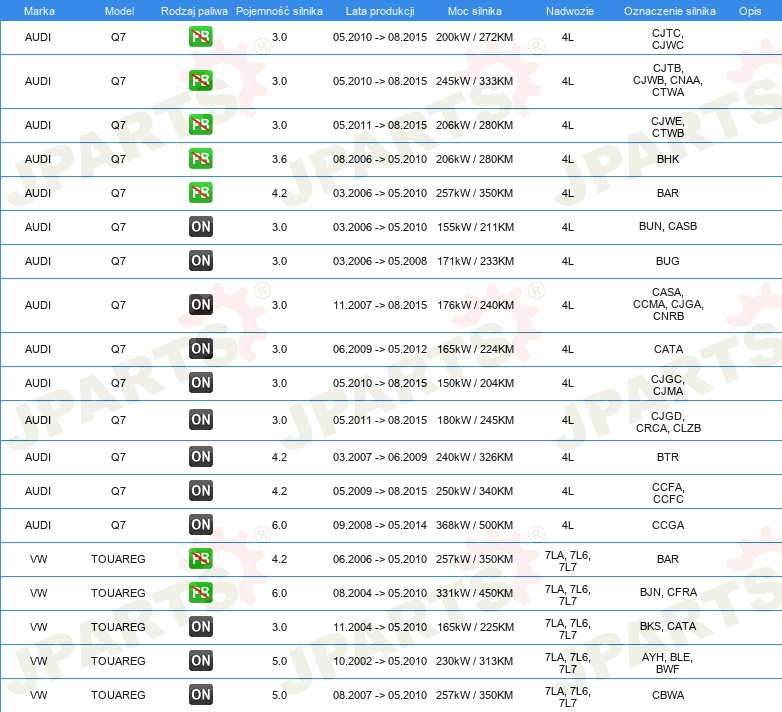Click the Model column header
The width and height of the screenshot is (782, 712).
coord(119,11)
